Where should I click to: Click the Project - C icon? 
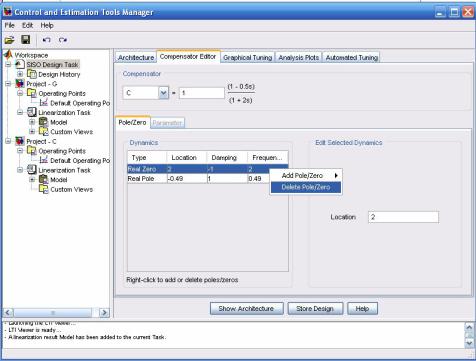coord(20,141)
